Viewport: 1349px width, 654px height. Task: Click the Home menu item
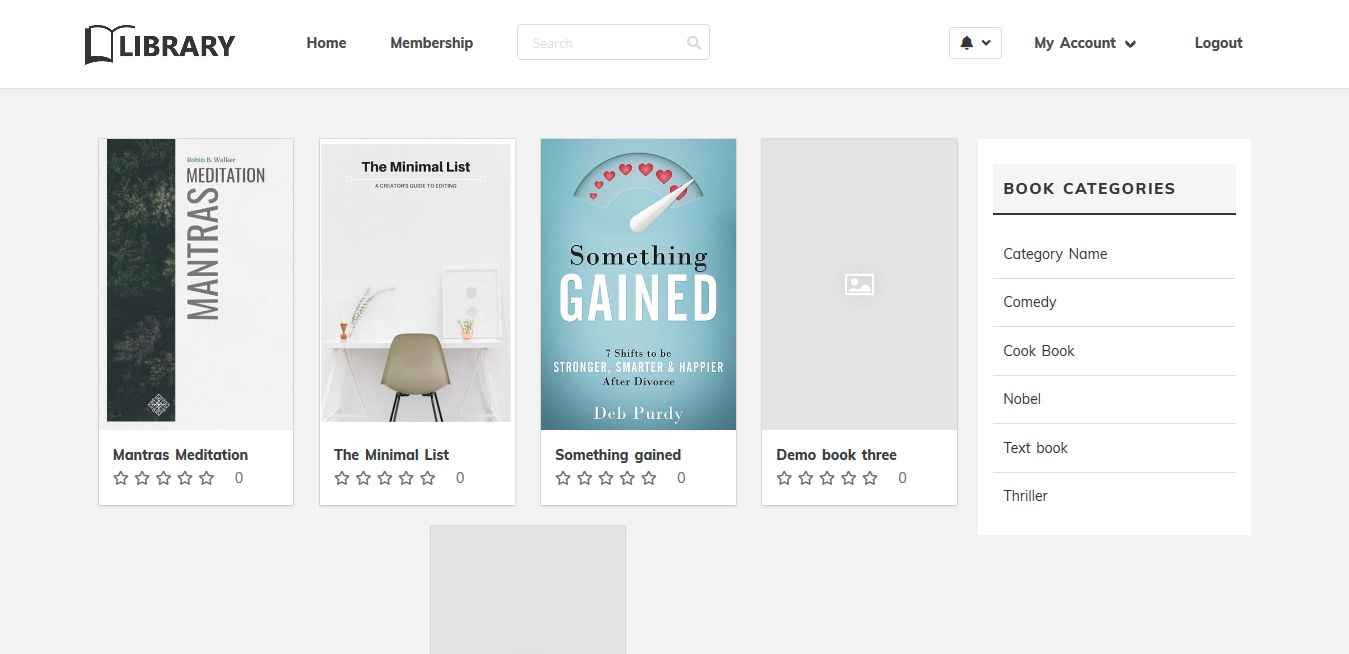point(326,43)
